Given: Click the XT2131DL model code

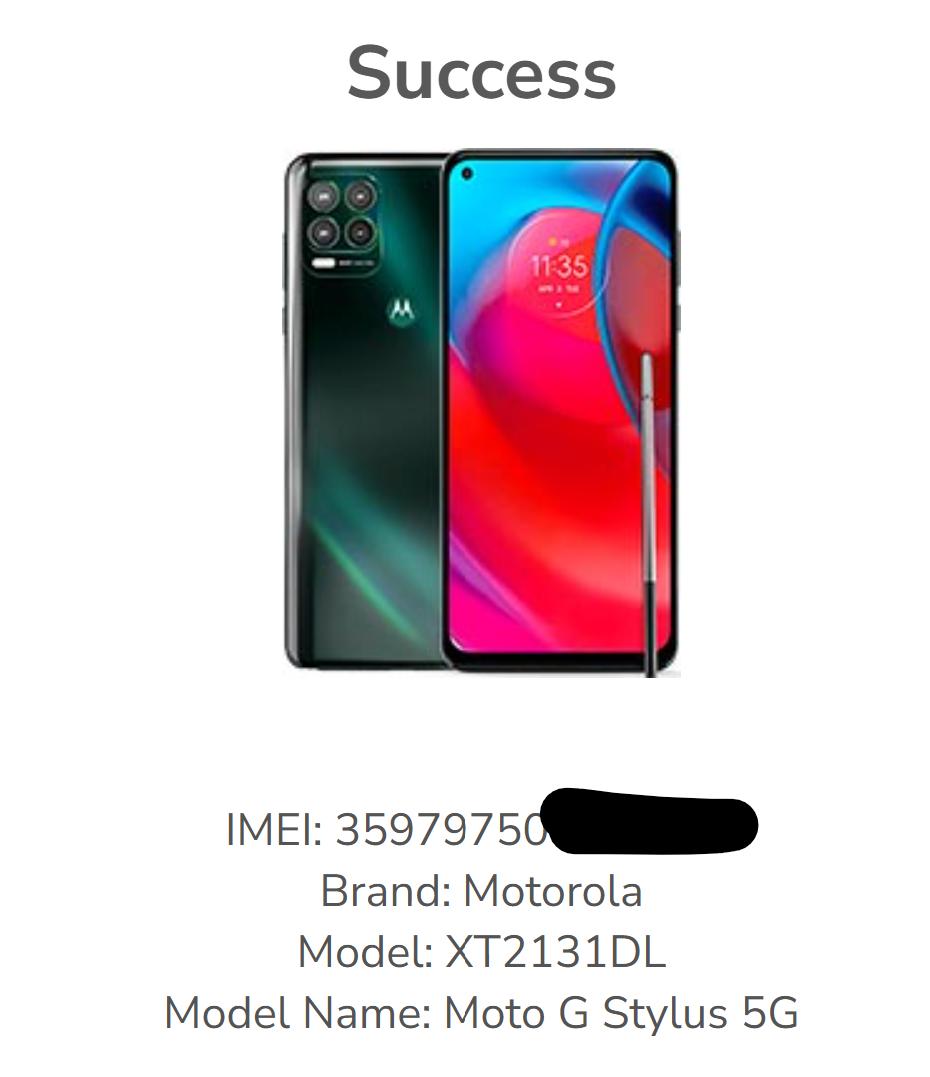Looking at the screenshot, I should click(x=556, y=952).
